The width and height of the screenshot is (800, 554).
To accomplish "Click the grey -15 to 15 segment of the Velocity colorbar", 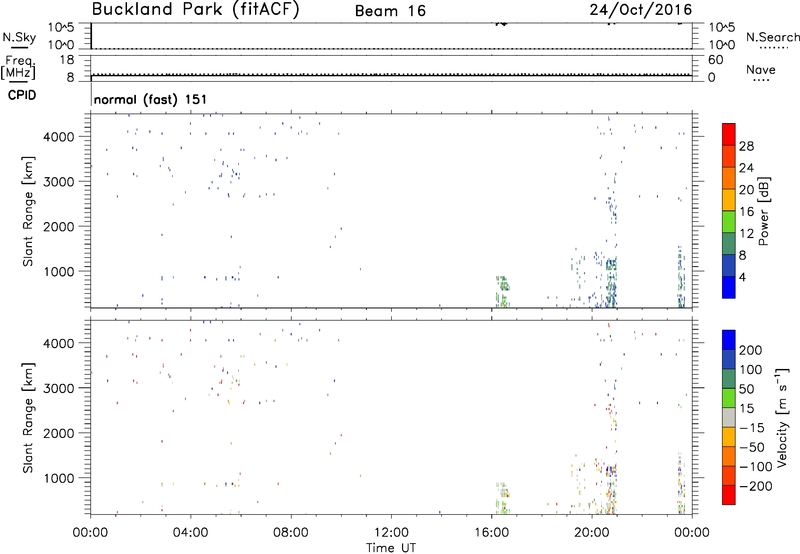I will (729, 417).
